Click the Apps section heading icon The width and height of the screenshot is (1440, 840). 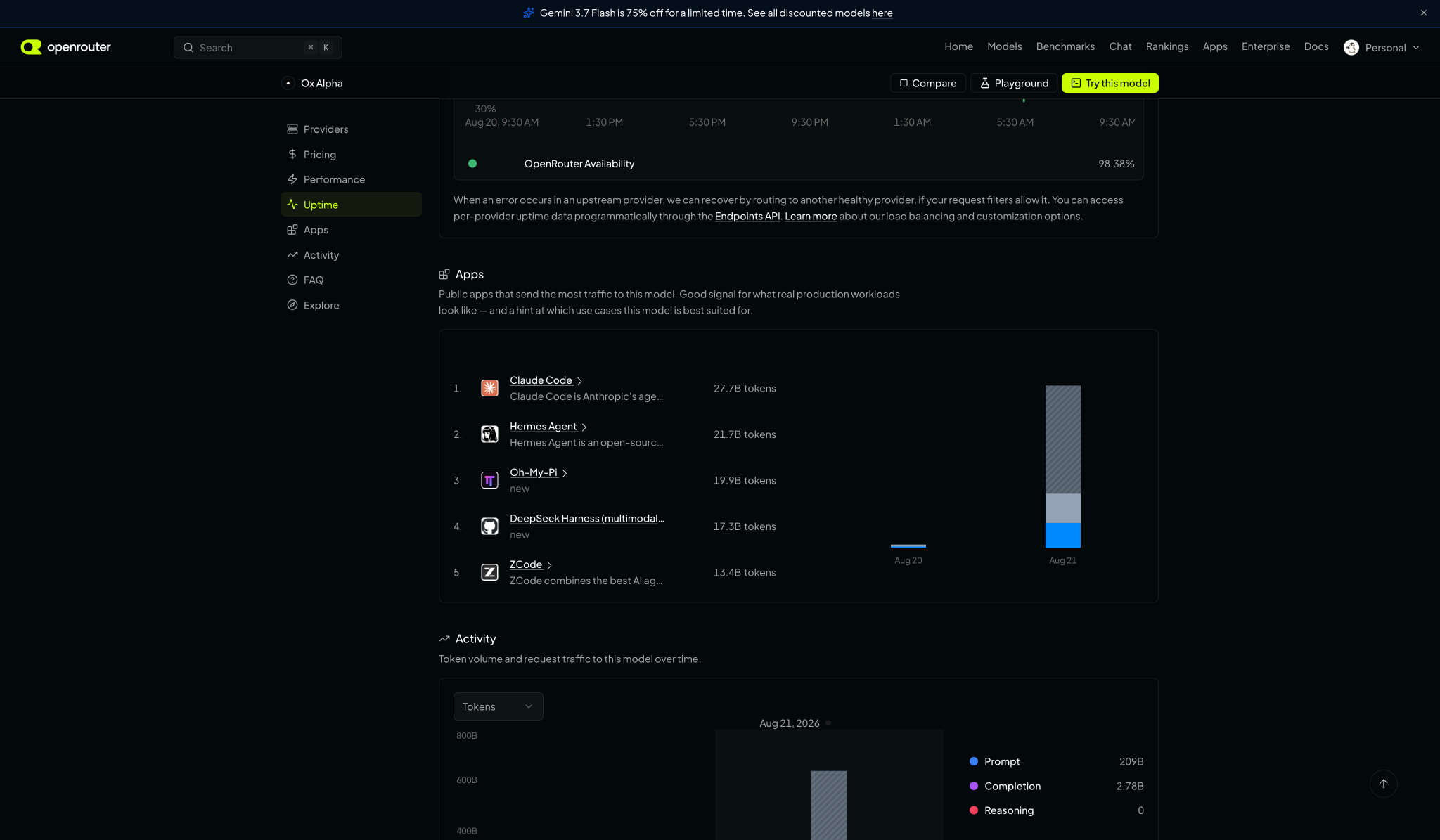tap(444, 274)
